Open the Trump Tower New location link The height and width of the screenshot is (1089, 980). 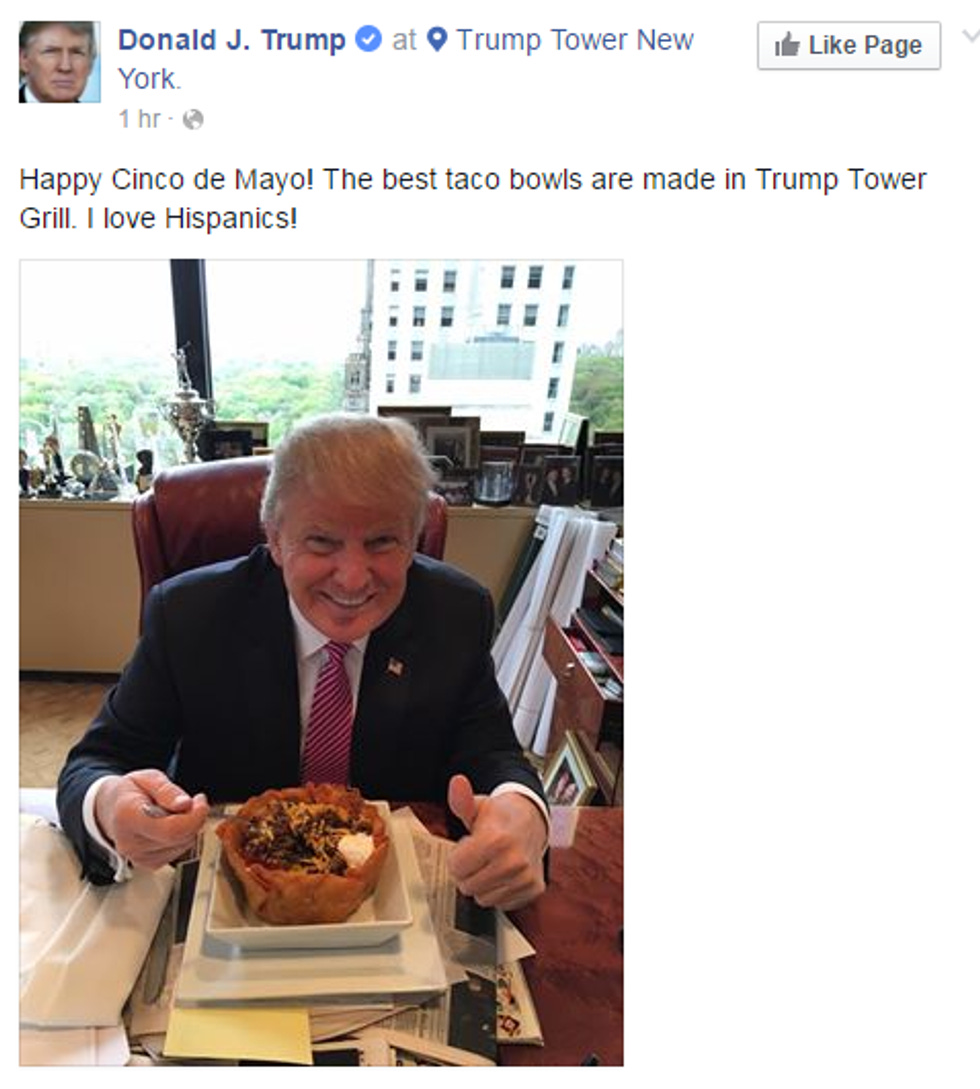click(x=575, y=40)
